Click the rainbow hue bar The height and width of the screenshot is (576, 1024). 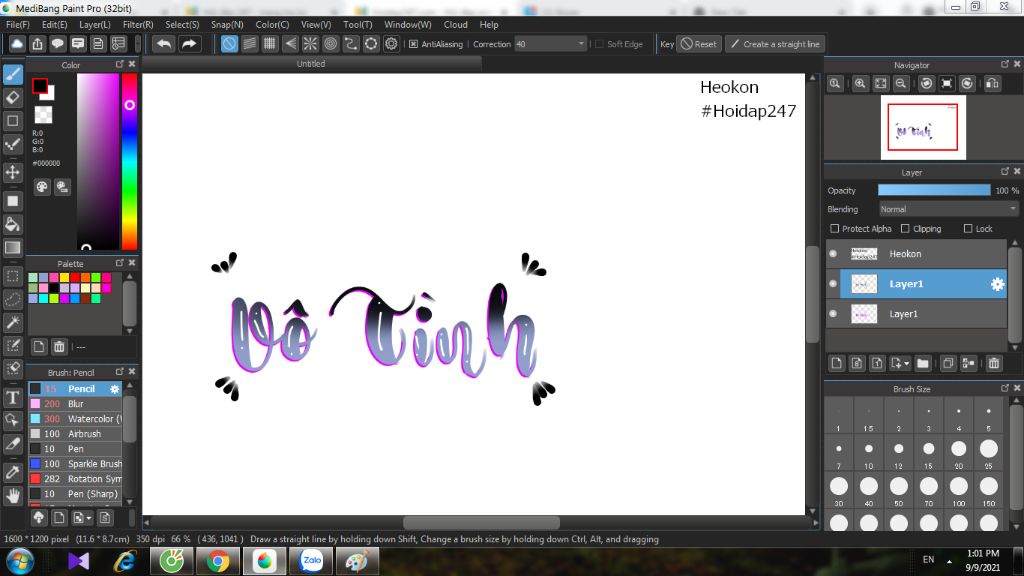tap(129, 161)
